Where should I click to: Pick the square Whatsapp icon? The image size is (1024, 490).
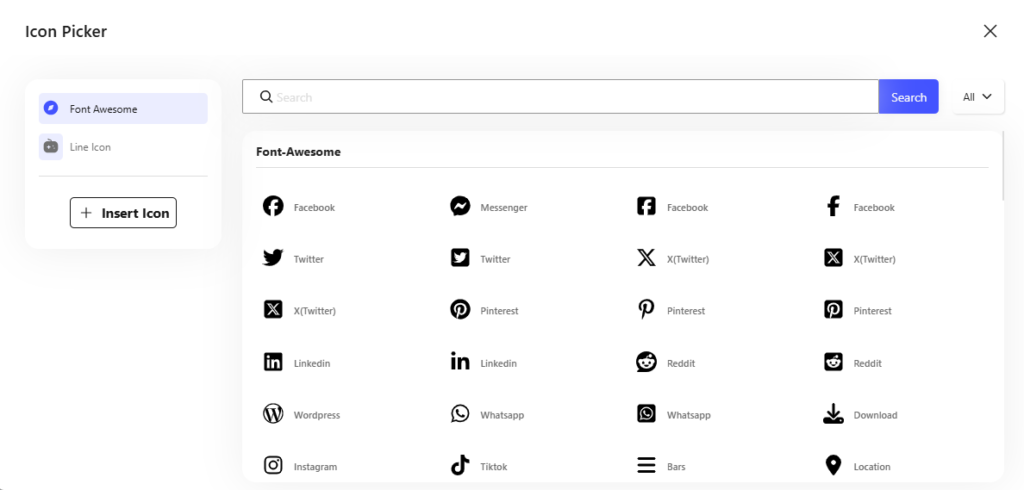click(646, 413)
